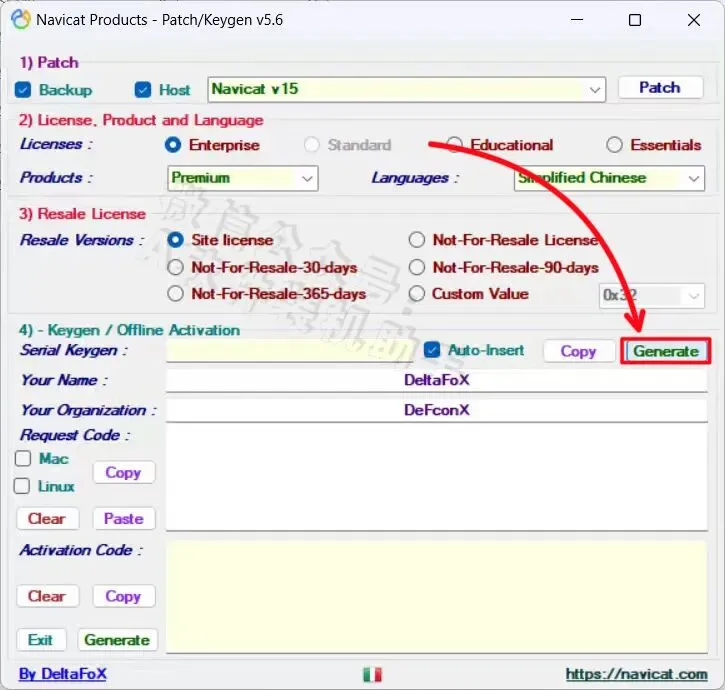This screenshot has height=690, width=725.
Task: Open the https://navicat.com link
Action: click(636, 674)
